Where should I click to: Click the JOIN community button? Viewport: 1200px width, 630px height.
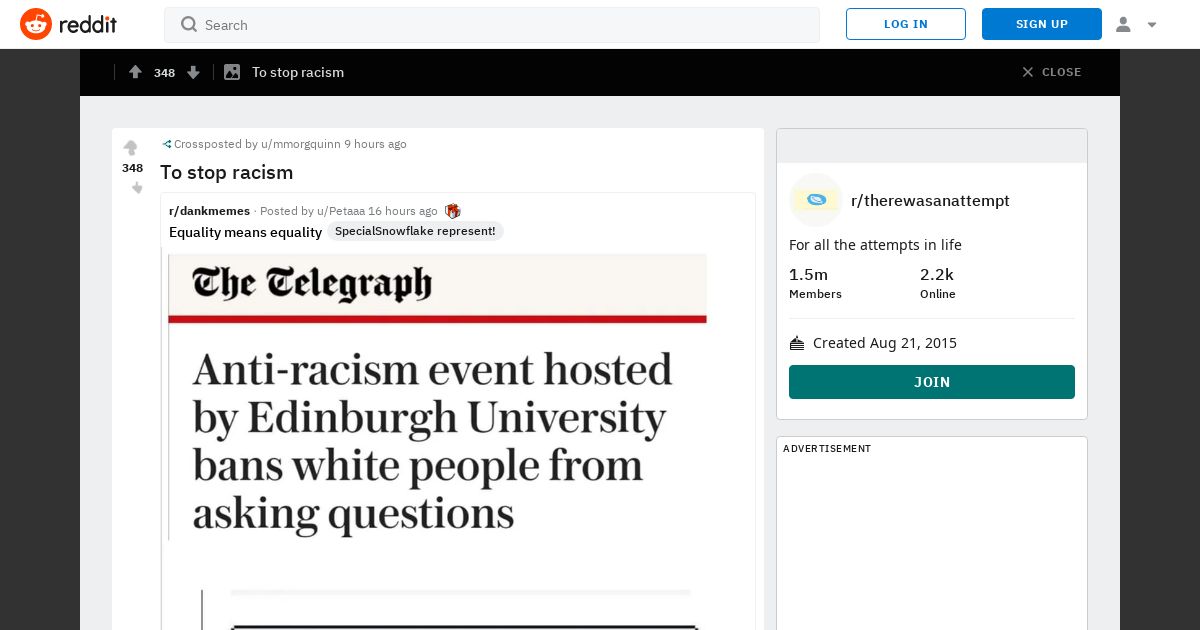[x=932, y=382]
